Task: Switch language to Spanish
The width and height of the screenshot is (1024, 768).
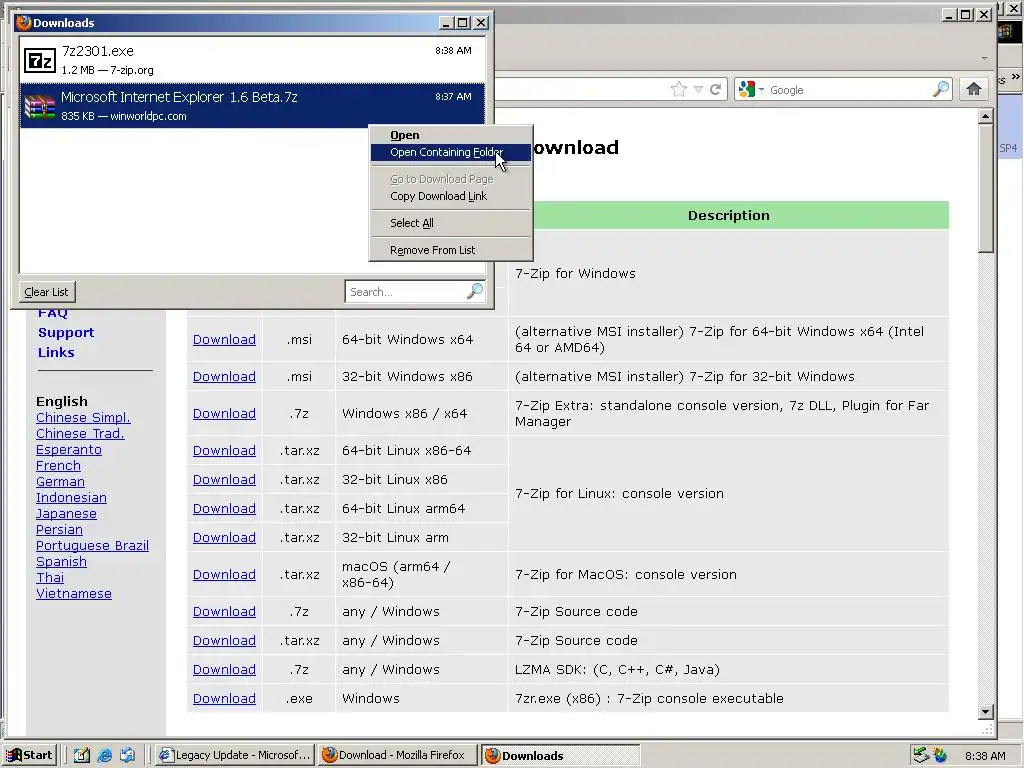Action: click(x=61, y=562)
